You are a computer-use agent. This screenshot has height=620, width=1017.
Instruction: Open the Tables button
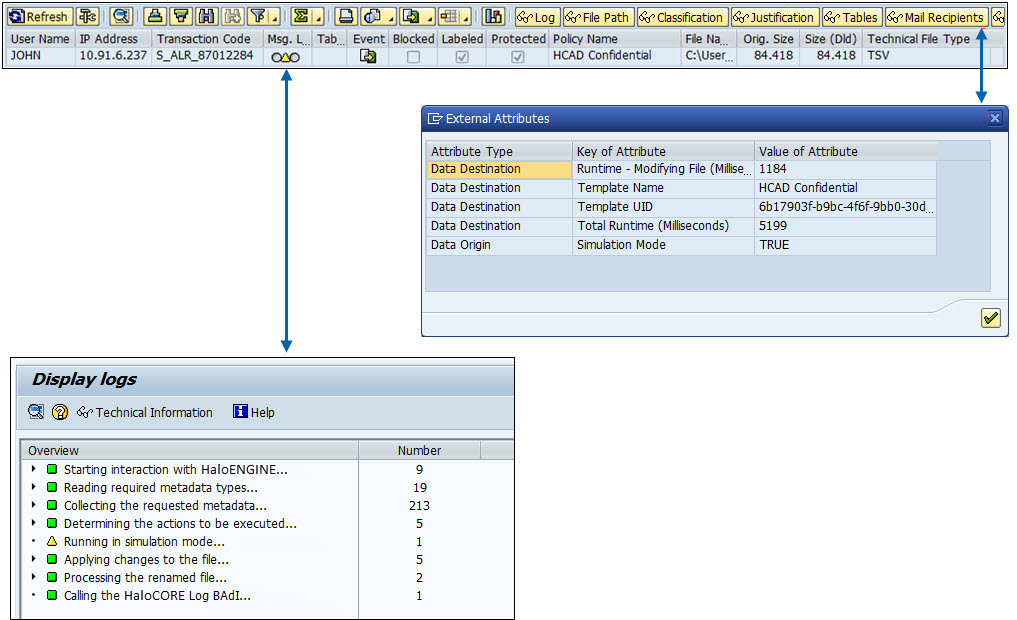click(x=852, y=17)
